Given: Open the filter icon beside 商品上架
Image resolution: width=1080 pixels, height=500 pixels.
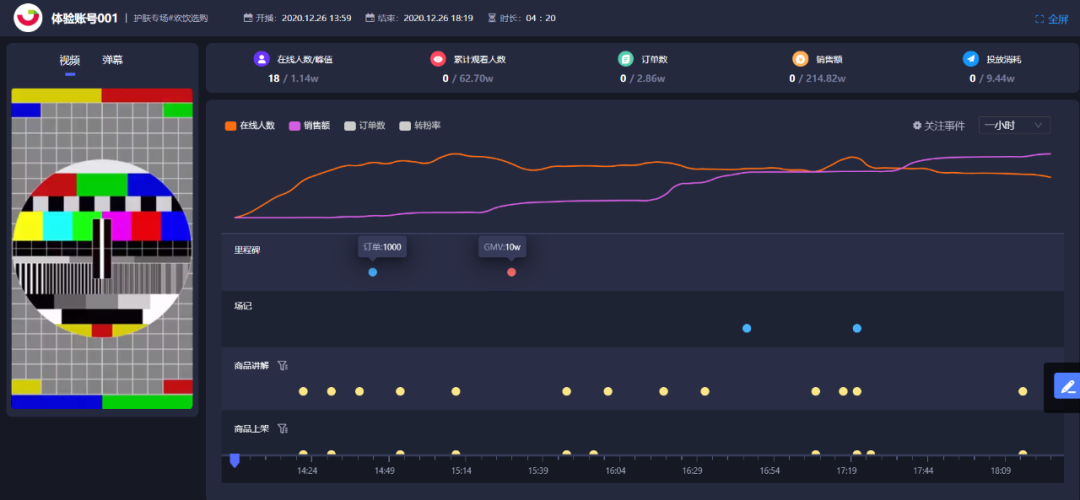Looking at the screenshot, I should pos(282,428).
